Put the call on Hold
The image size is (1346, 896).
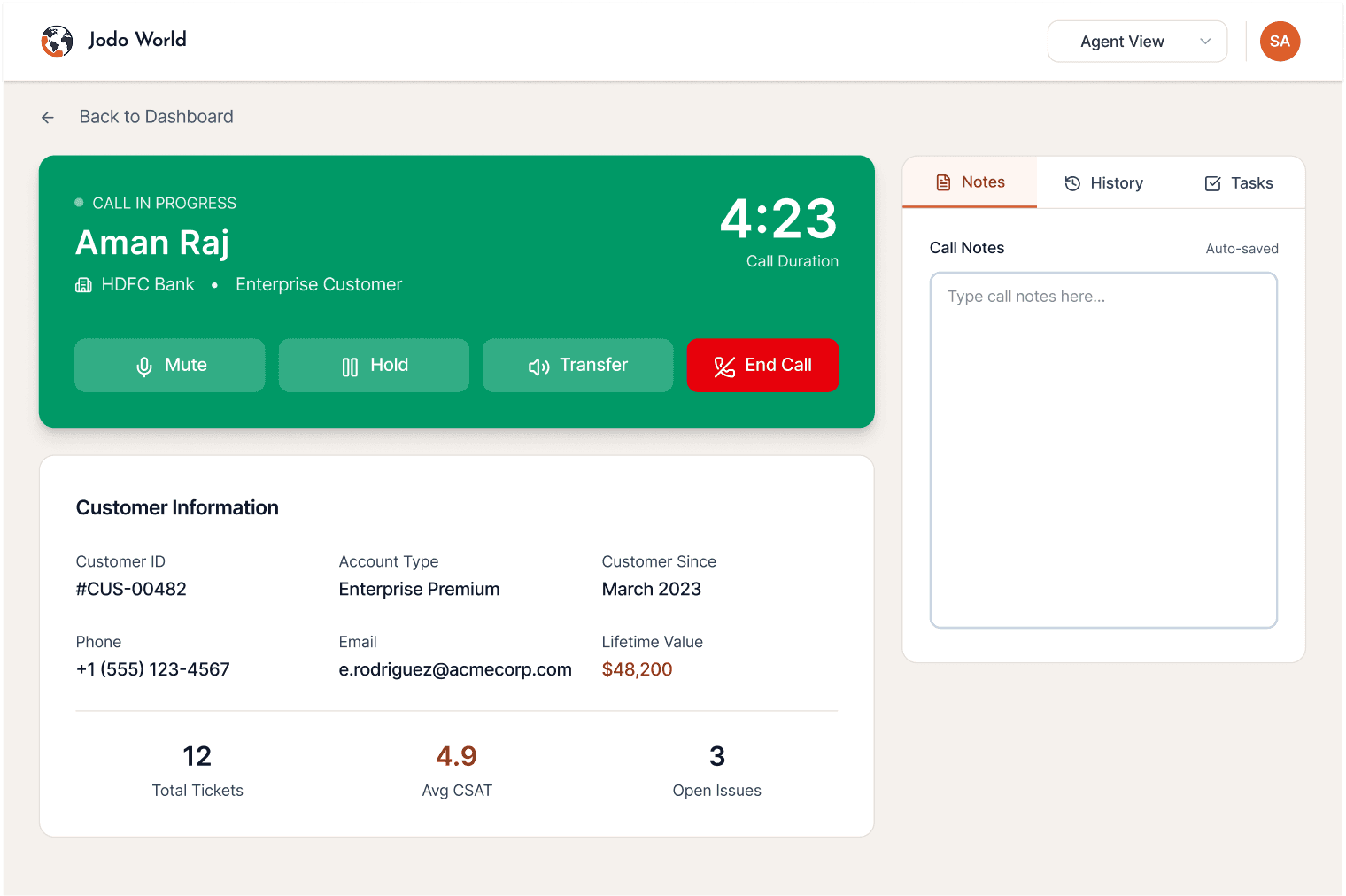[374, 366]
